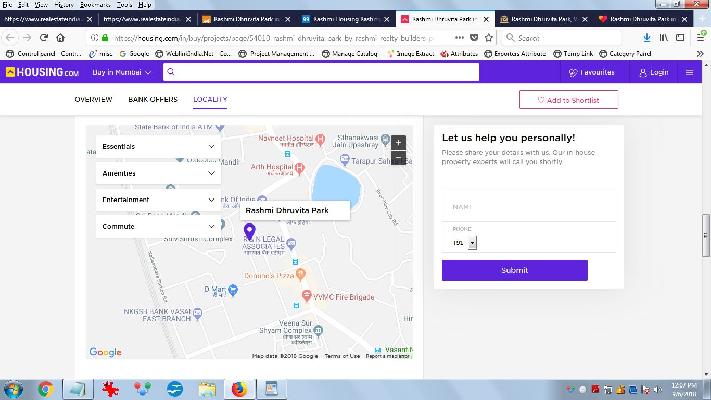Click the Google logo on the map
The width and height of the screenshot is (711, 400).
pos(105,352)
